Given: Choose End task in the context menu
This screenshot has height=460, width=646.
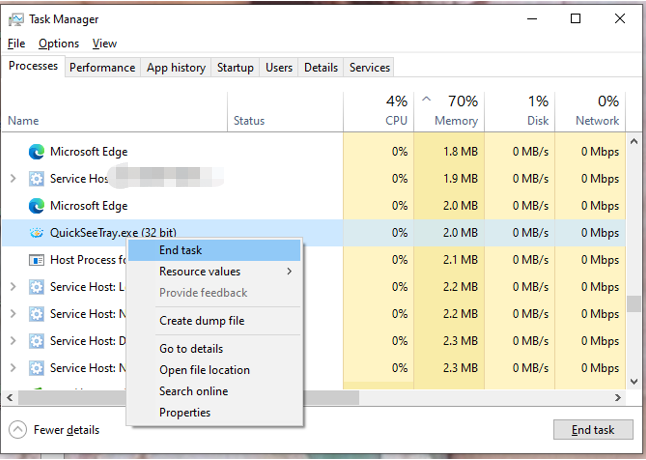Looking at the screenshot, I should pos(214,250).
